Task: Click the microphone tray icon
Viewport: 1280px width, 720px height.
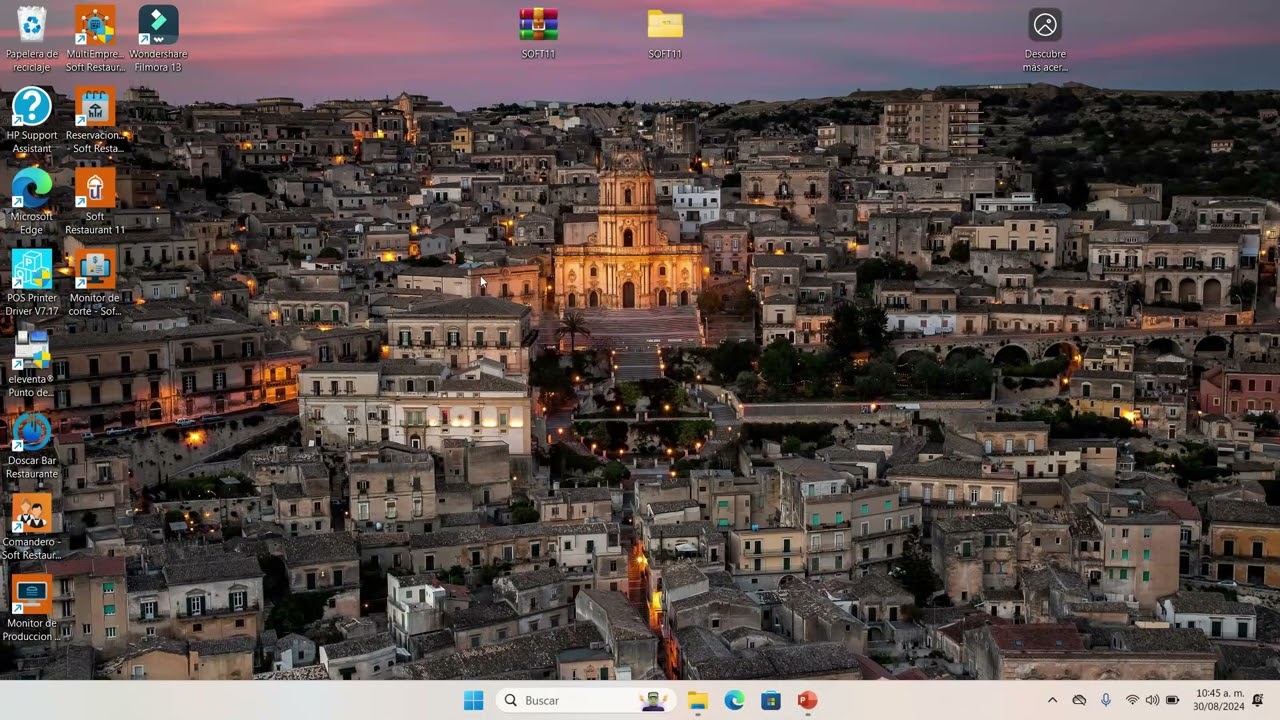Action: 1106,700
